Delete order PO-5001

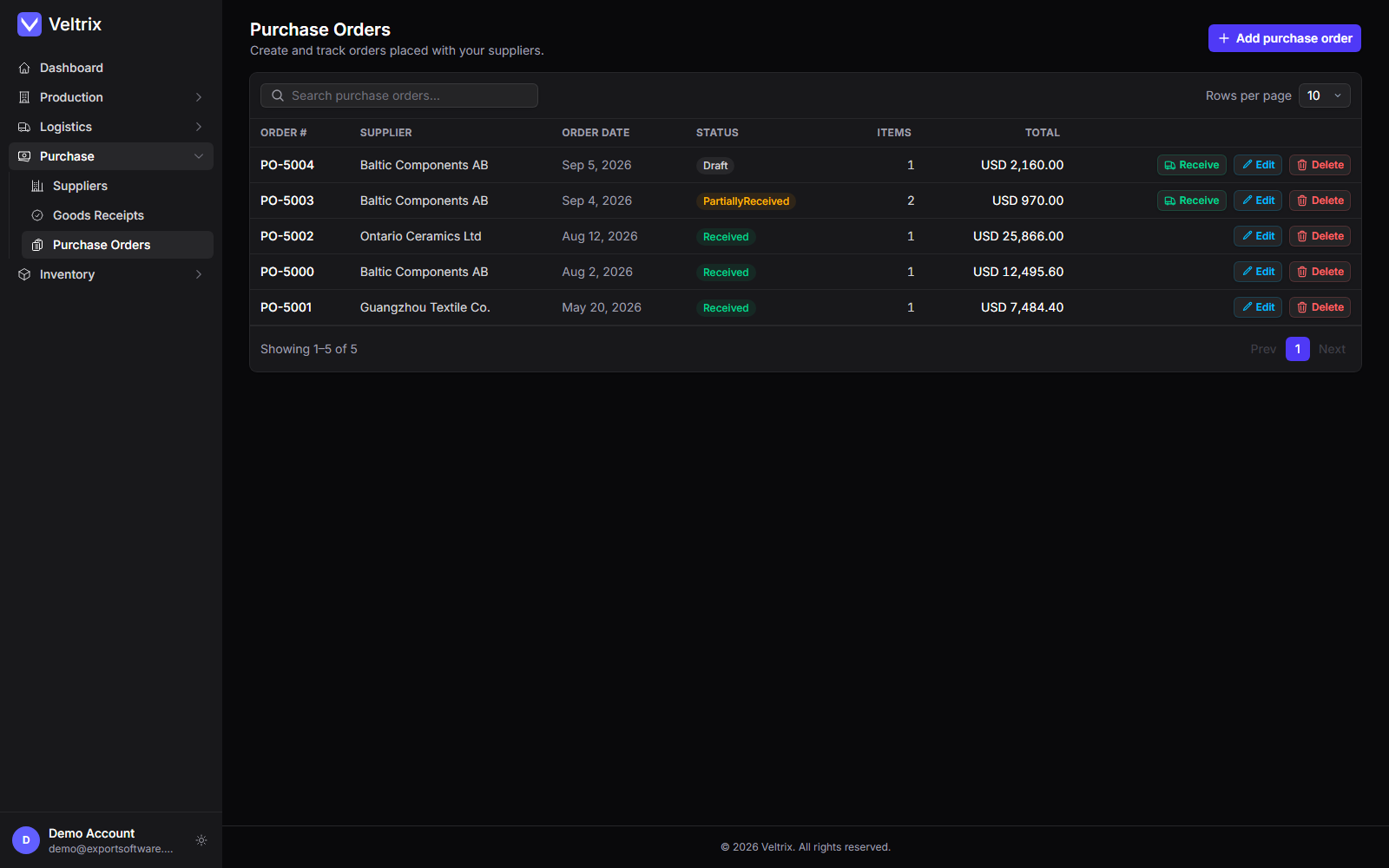[x=1320, y=307]
